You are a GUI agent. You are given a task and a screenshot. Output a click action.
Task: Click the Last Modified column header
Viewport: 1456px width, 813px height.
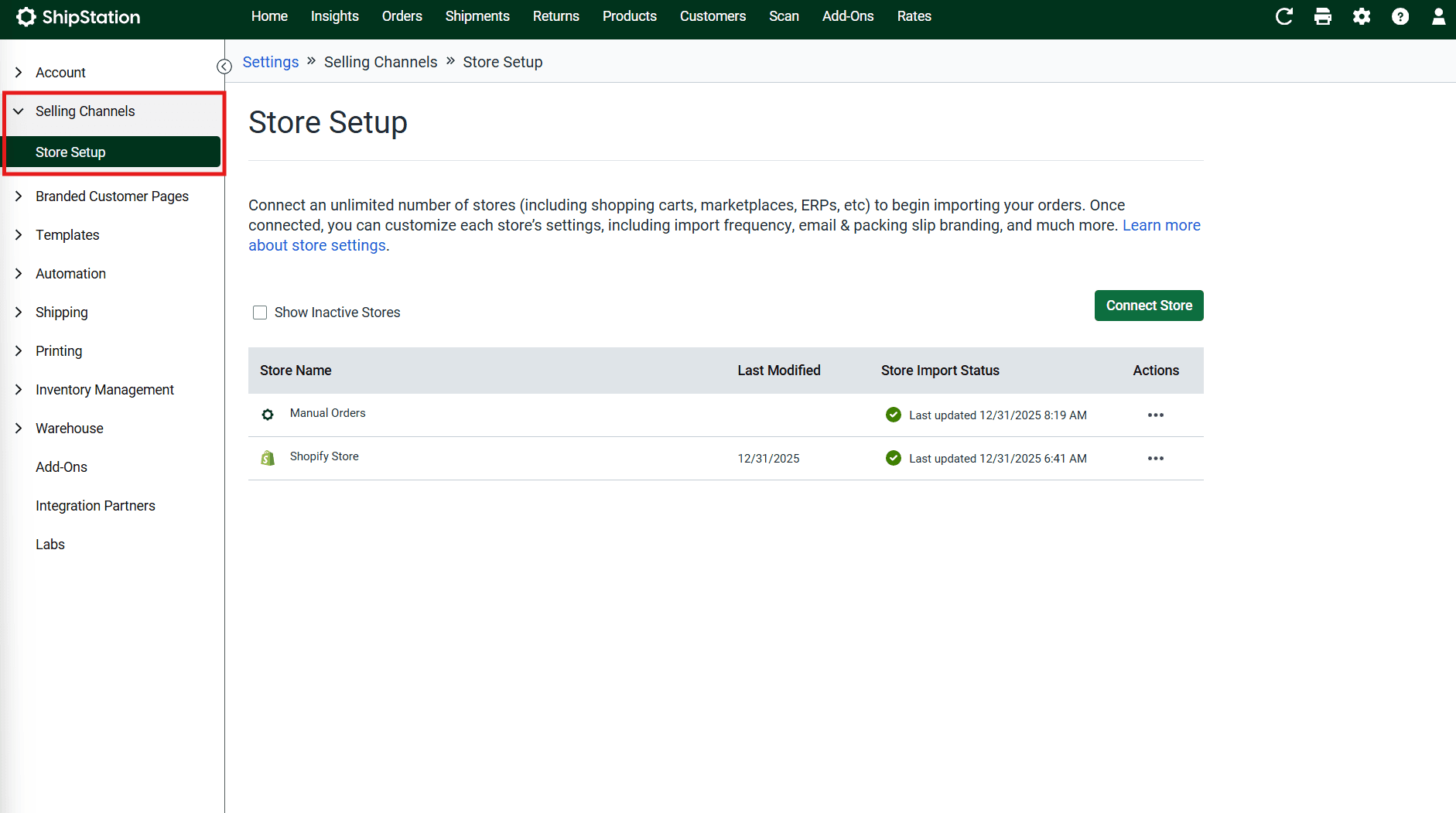point(779,371)
